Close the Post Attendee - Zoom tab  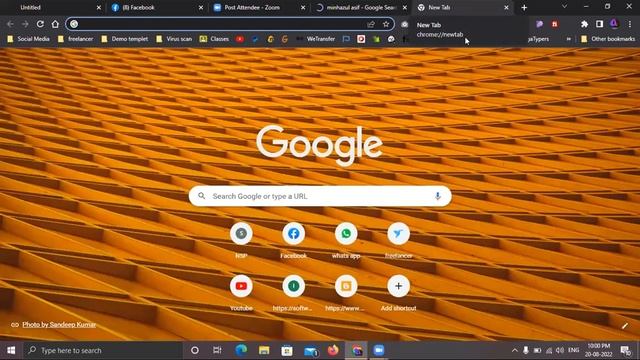[303, 7]
